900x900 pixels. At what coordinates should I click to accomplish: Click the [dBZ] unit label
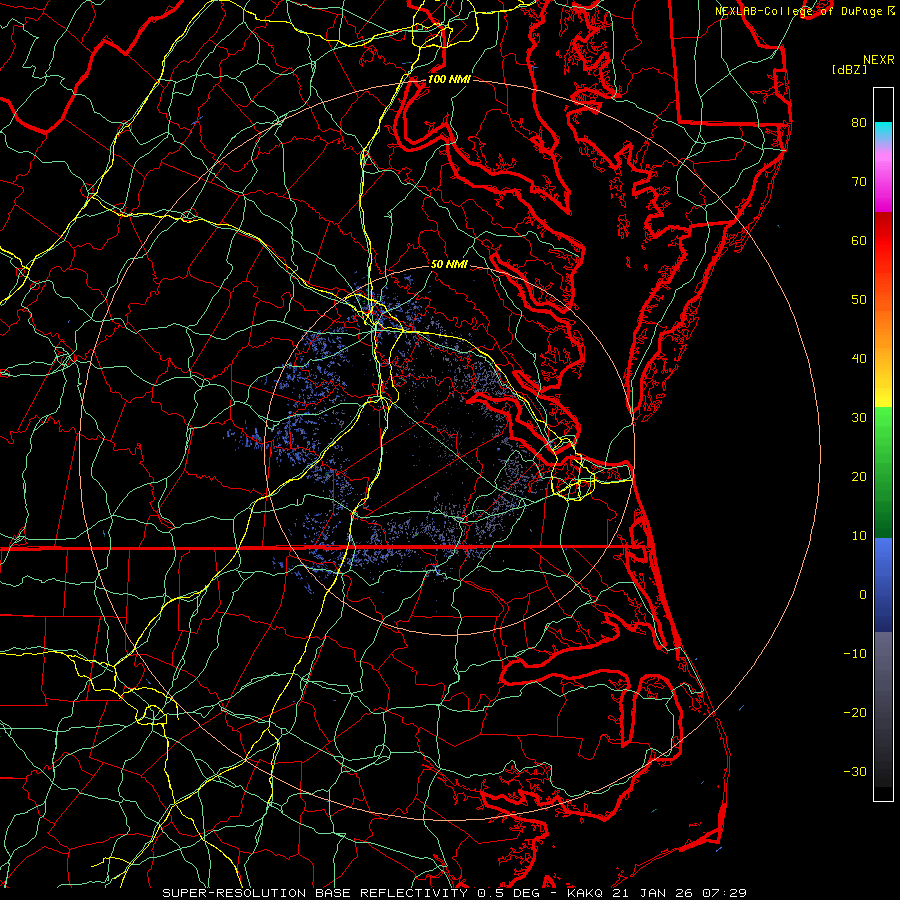[x=849, y=70]
